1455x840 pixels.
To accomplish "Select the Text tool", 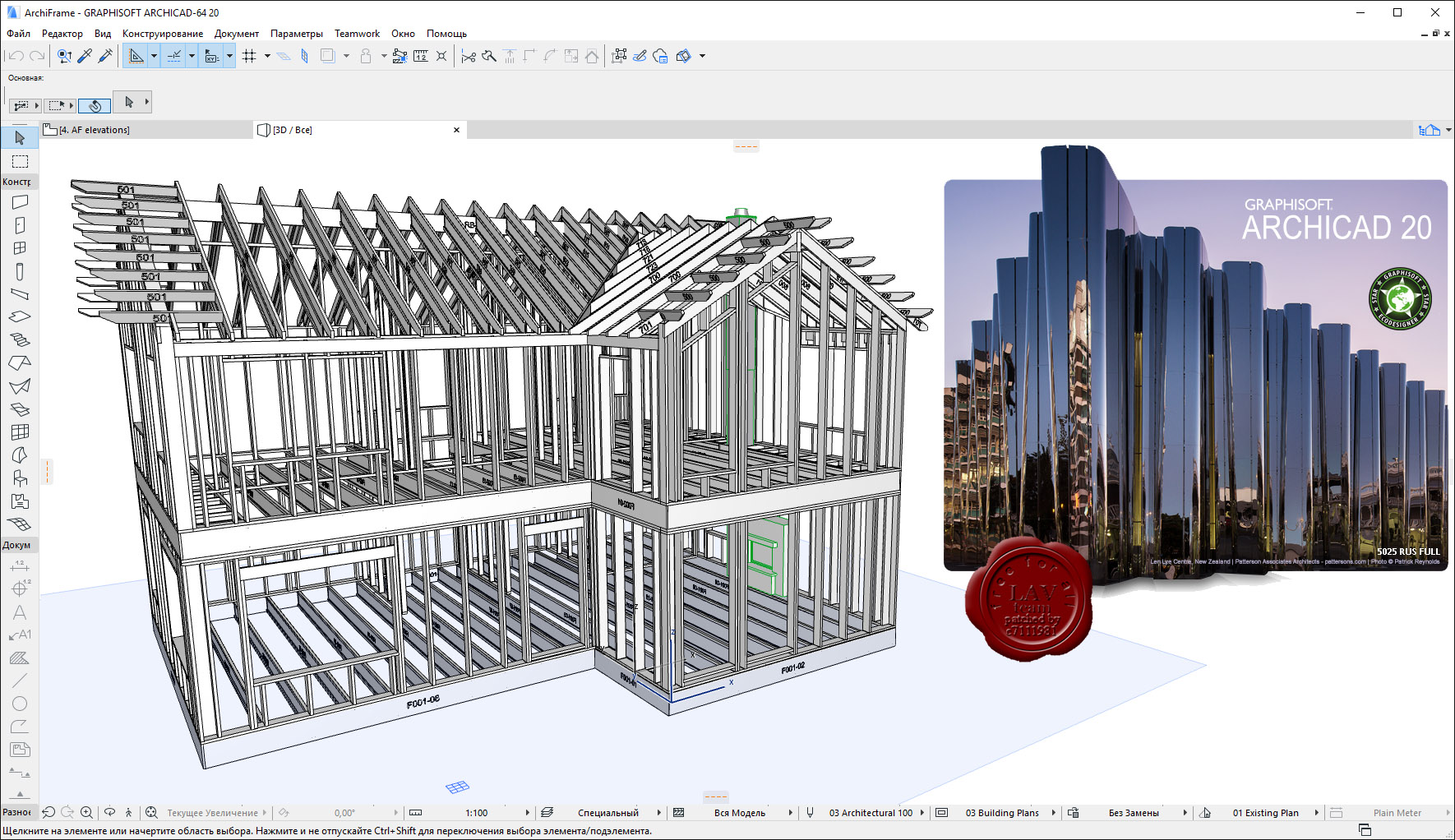I will (x=20, y=612).
